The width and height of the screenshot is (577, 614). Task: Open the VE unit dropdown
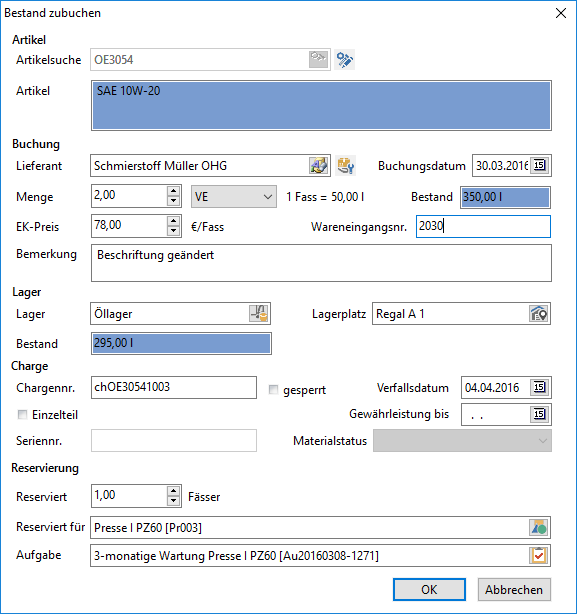click(234, 197)
